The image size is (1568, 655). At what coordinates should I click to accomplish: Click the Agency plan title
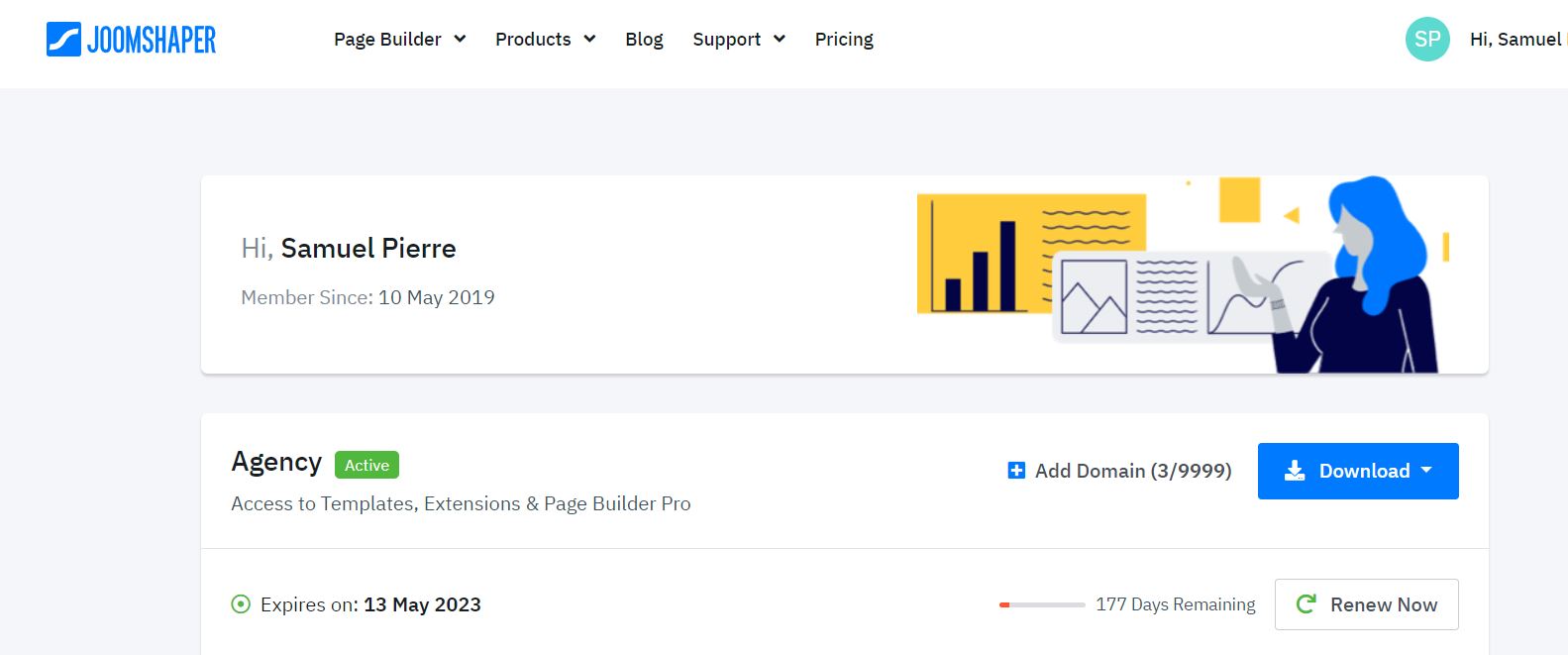pos(276,462)
